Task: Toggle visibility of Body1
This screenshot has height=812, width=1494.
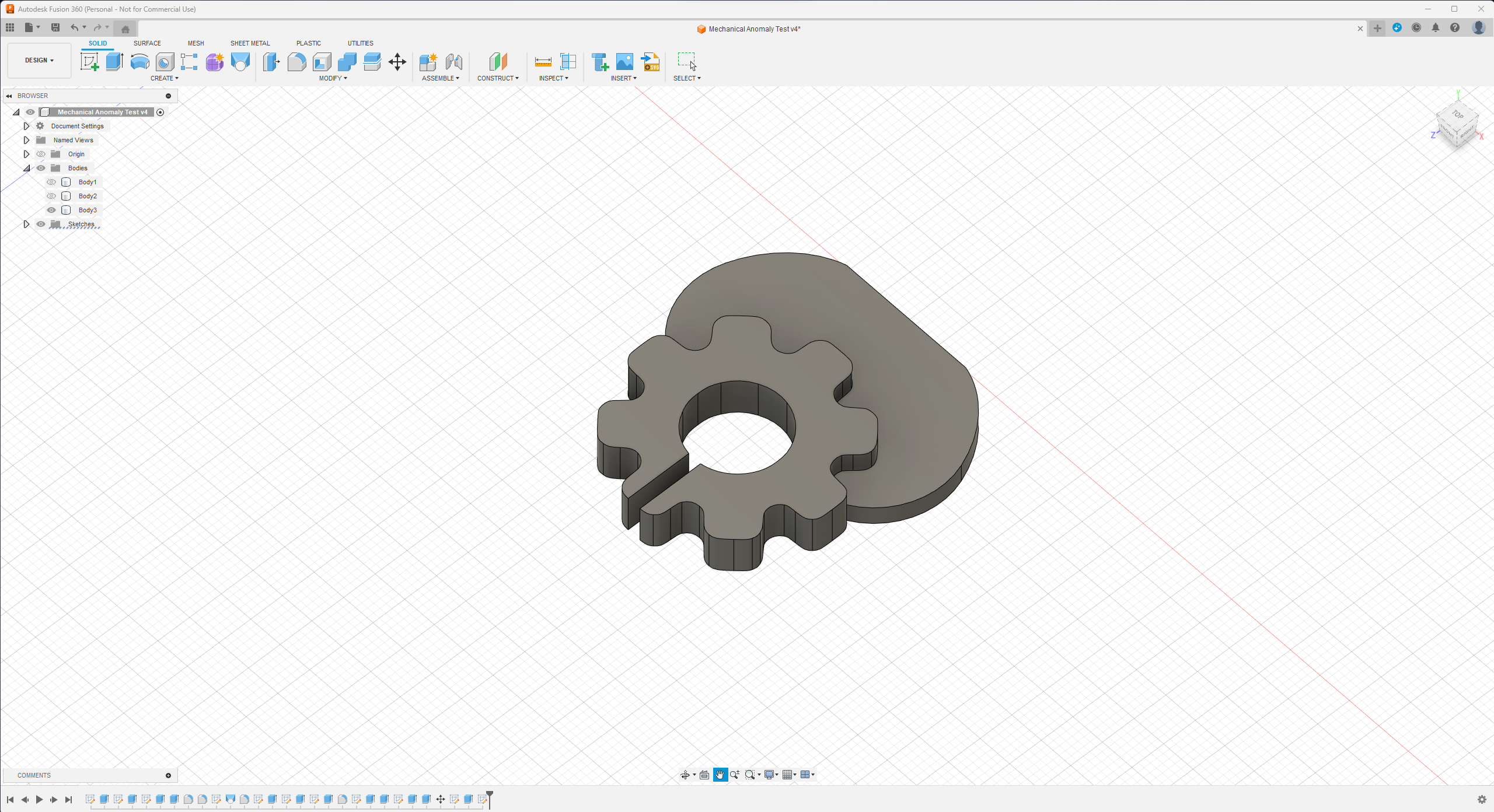Action: (51, 182)
